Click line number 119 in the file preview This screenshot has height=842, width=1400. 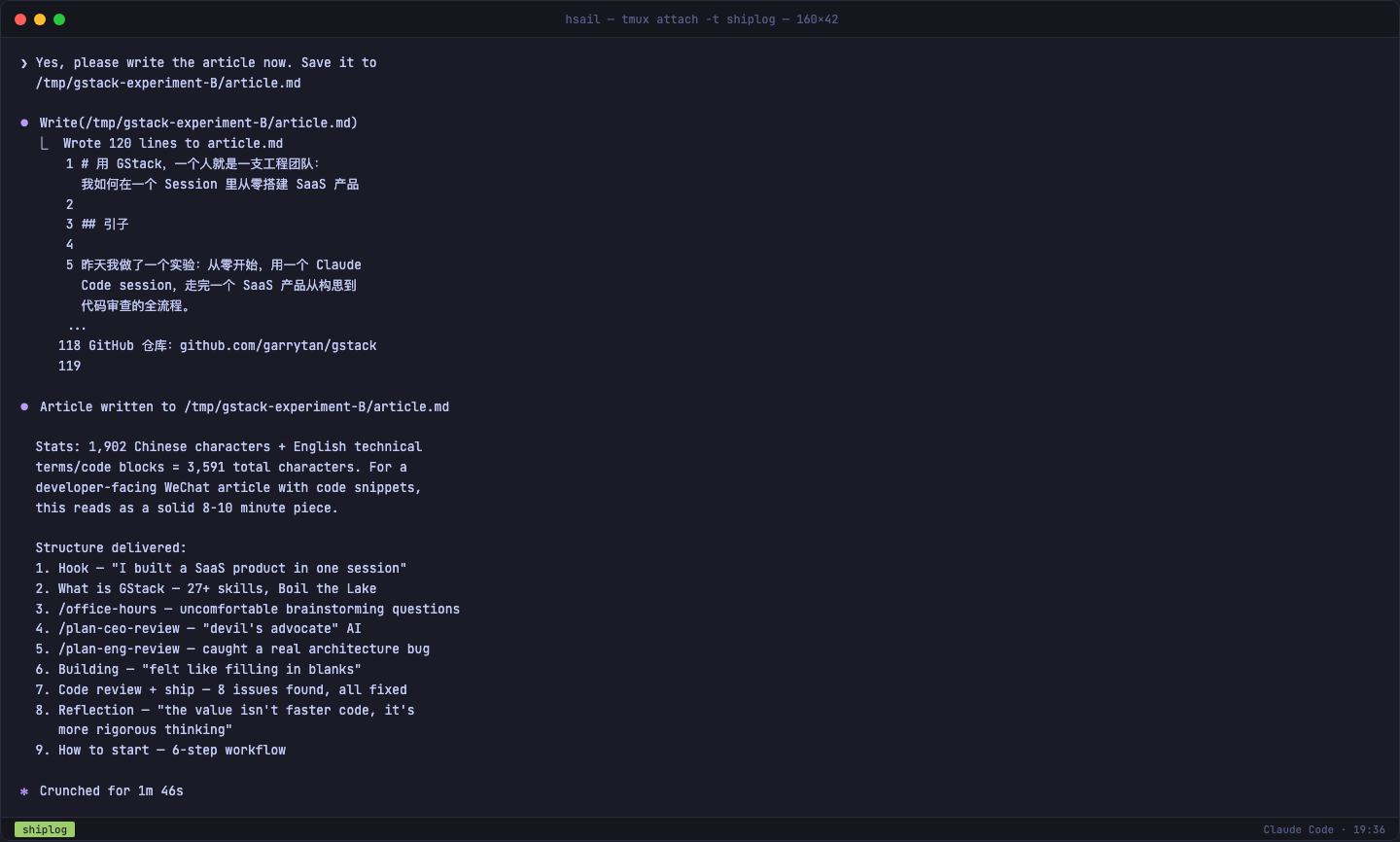(70, 367)
